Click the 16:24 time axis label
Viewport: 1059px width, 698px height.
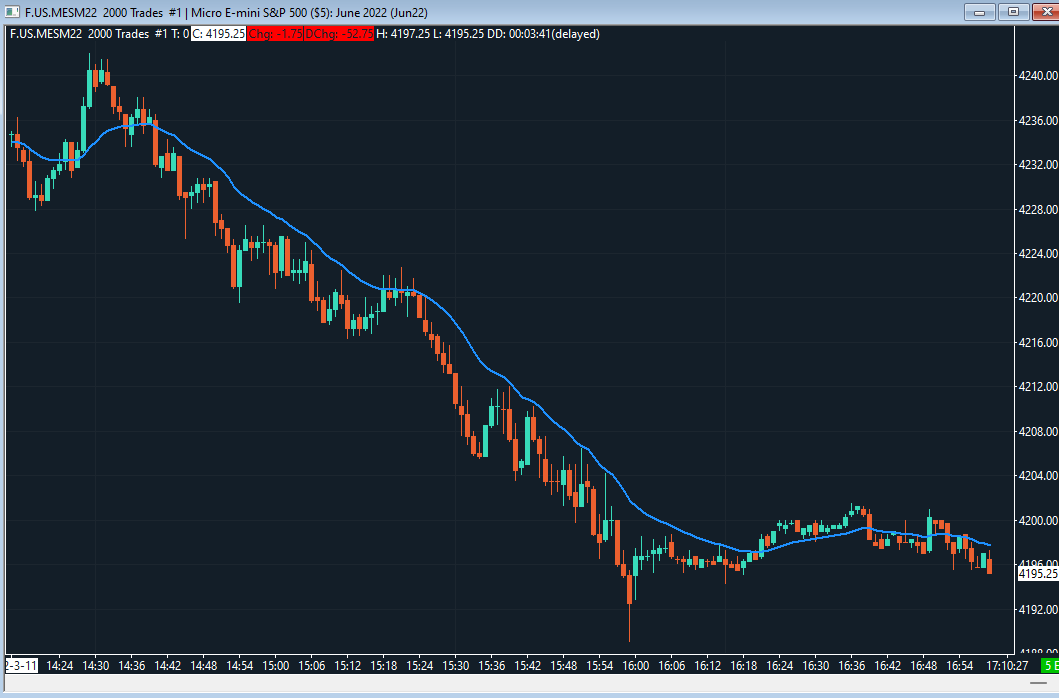(x=780, y=666)
